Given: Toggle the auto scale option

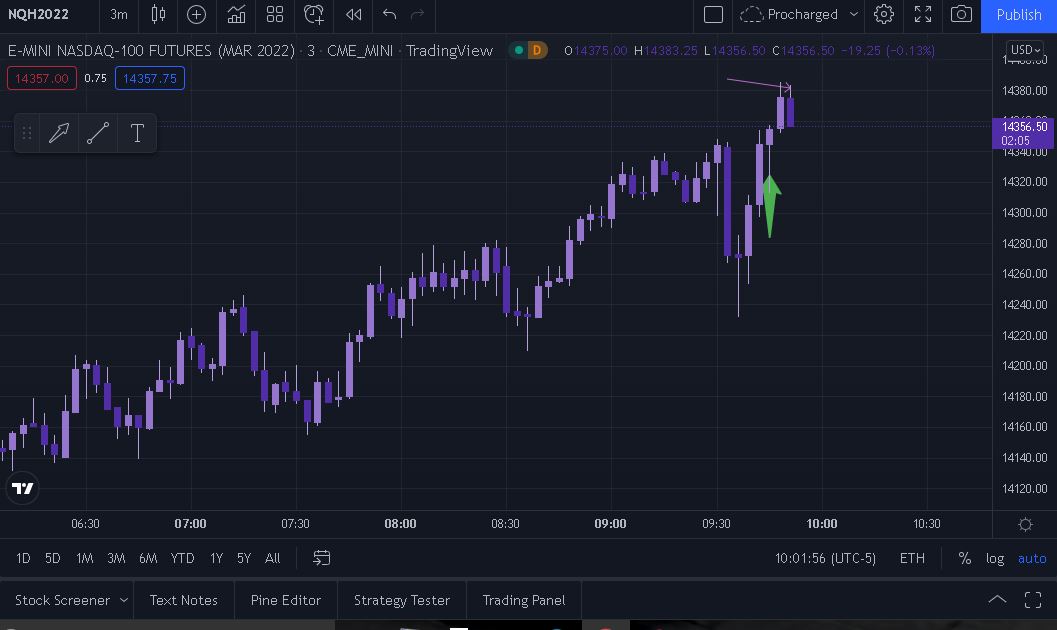Looking at the screenshot, I should (1032, 558).
